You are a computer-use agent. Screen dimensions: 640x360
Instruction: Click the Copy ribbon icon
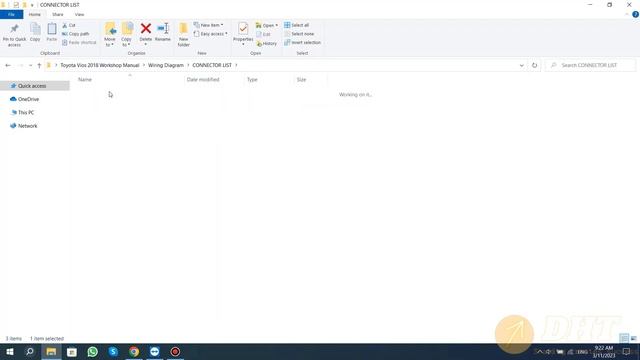pos(35,33)
